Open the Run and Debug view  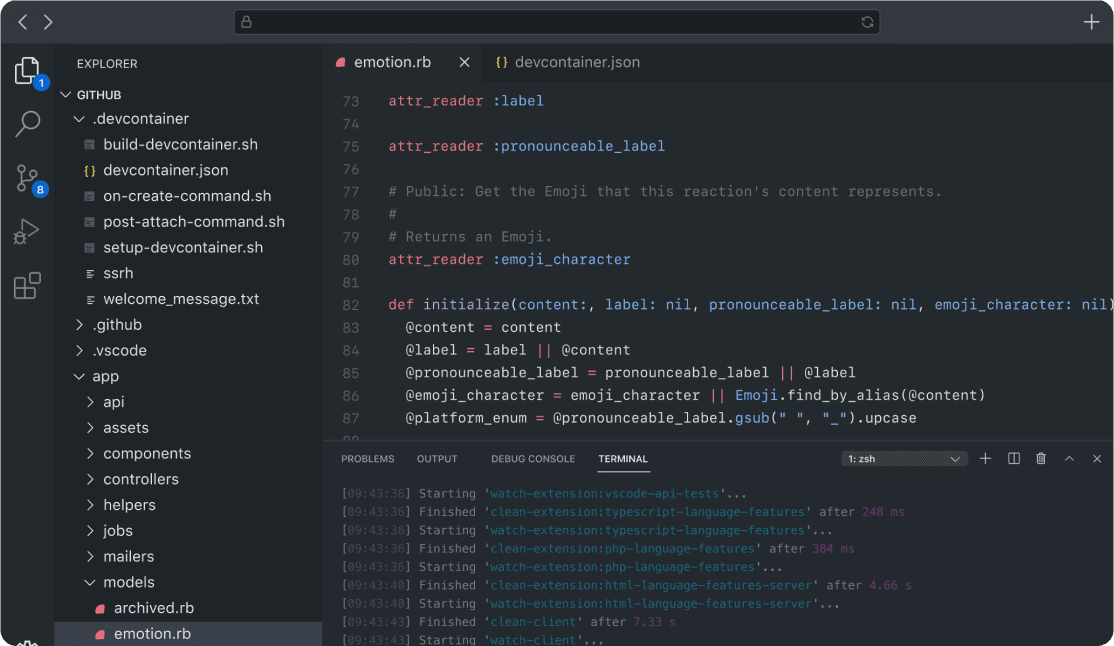[27, 232]
